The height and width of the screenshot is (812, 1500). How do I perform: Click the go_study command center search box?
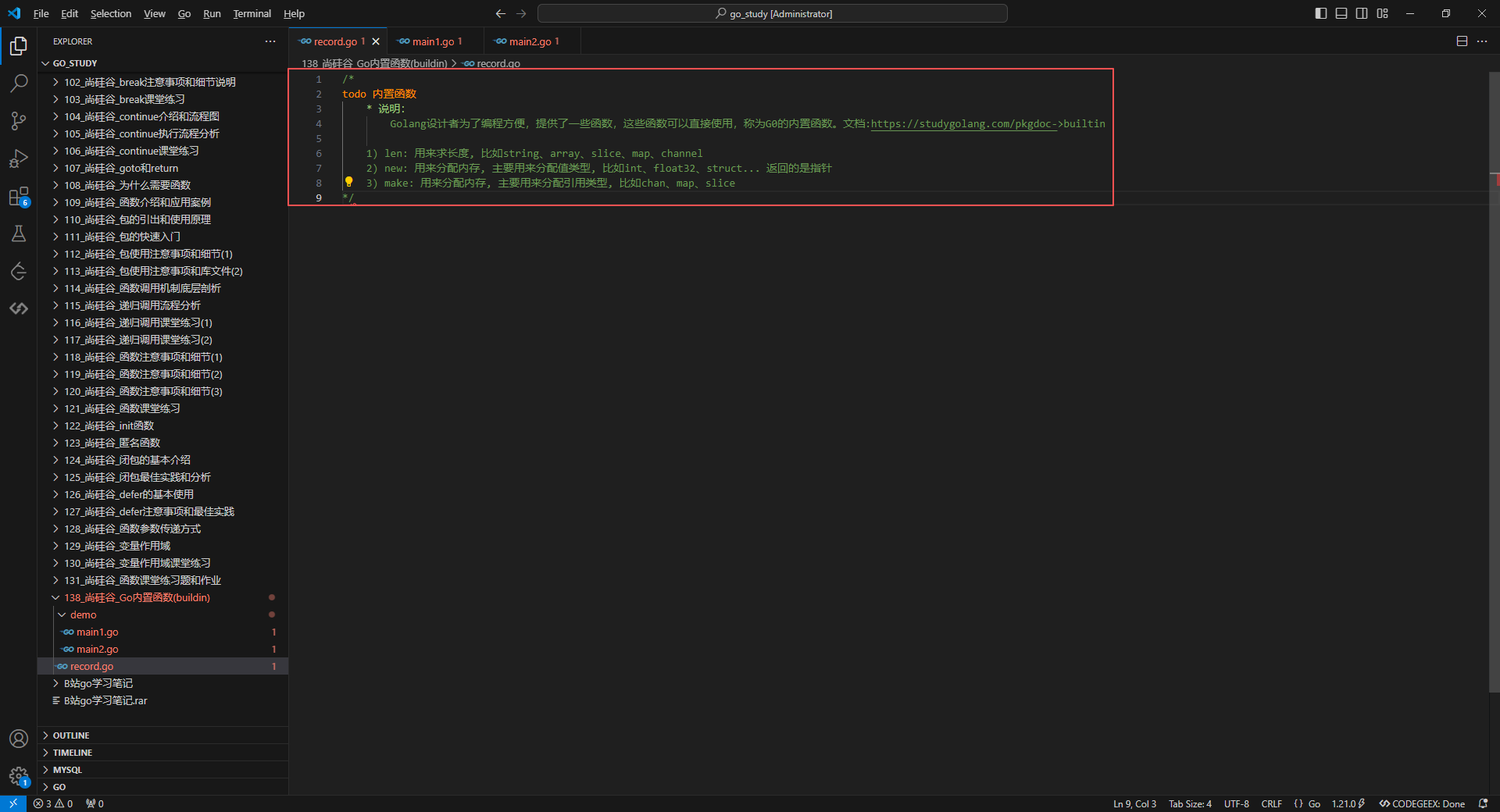(x=773, y=13)
